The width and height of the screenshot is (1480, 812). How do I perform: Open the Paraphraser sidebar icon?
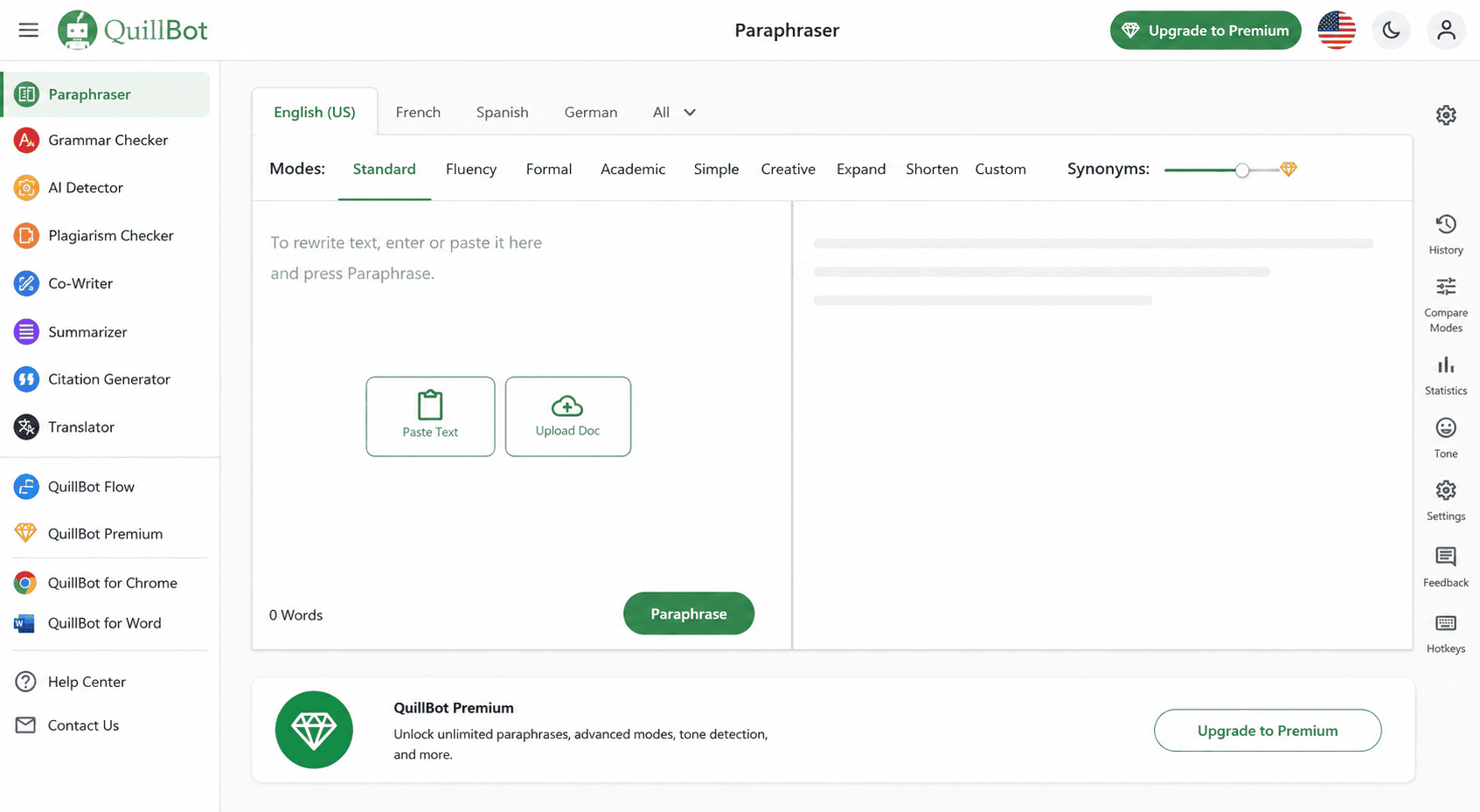(x=26, y=94)
